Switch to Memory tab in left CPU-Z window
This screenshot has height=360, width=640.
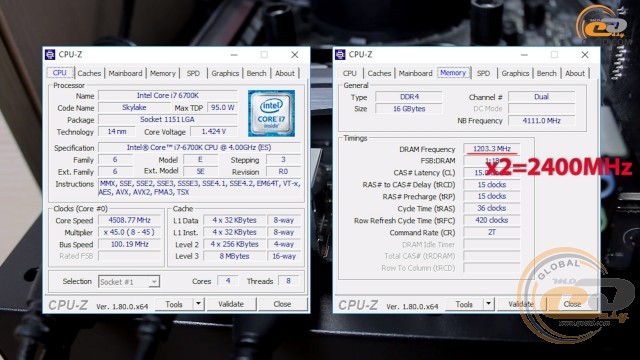pos(162,73)
